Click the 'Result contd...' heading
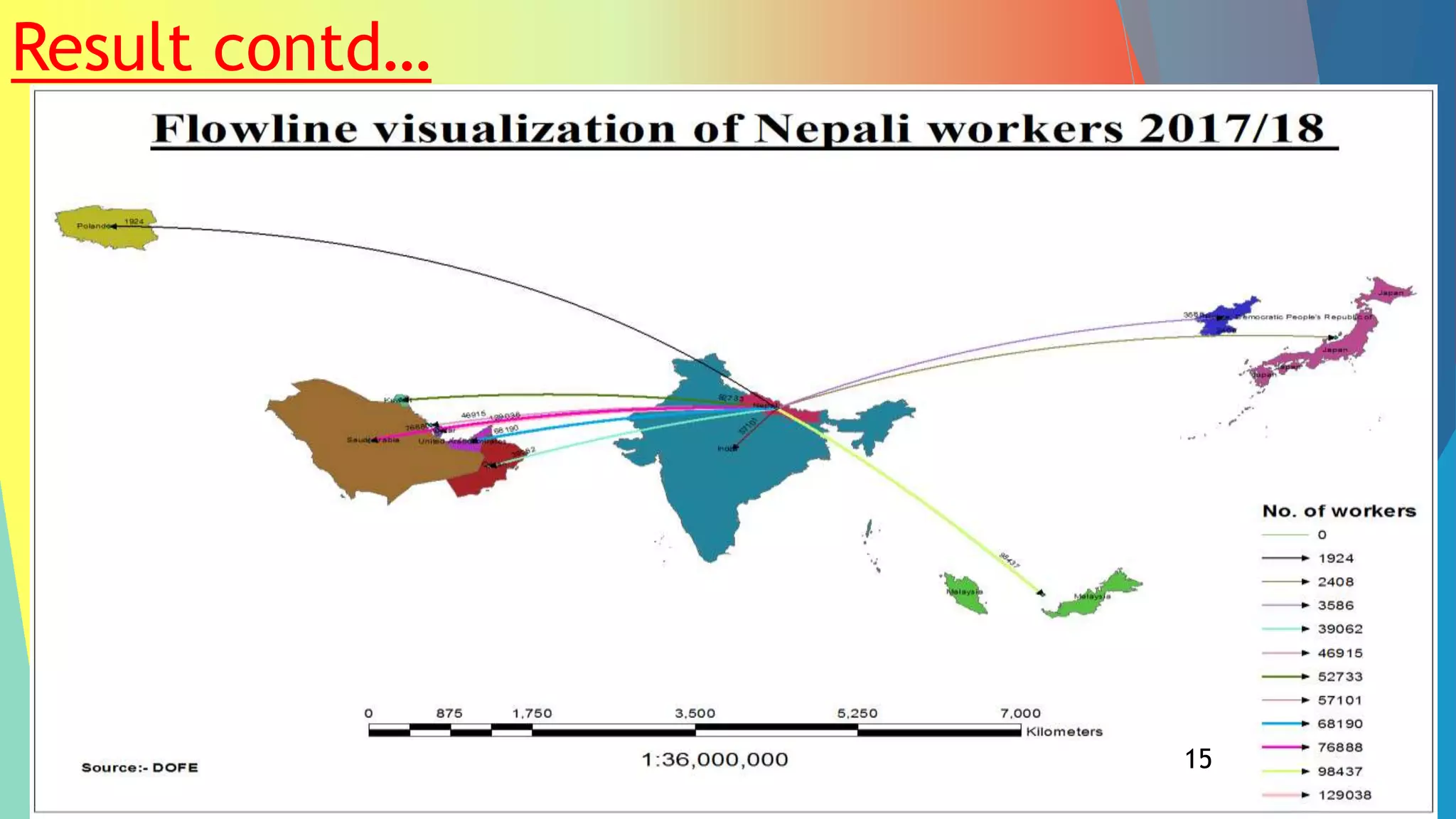The width and height of the screenshot is (1456, 819). pyautogui.click(x=221, y=48)
